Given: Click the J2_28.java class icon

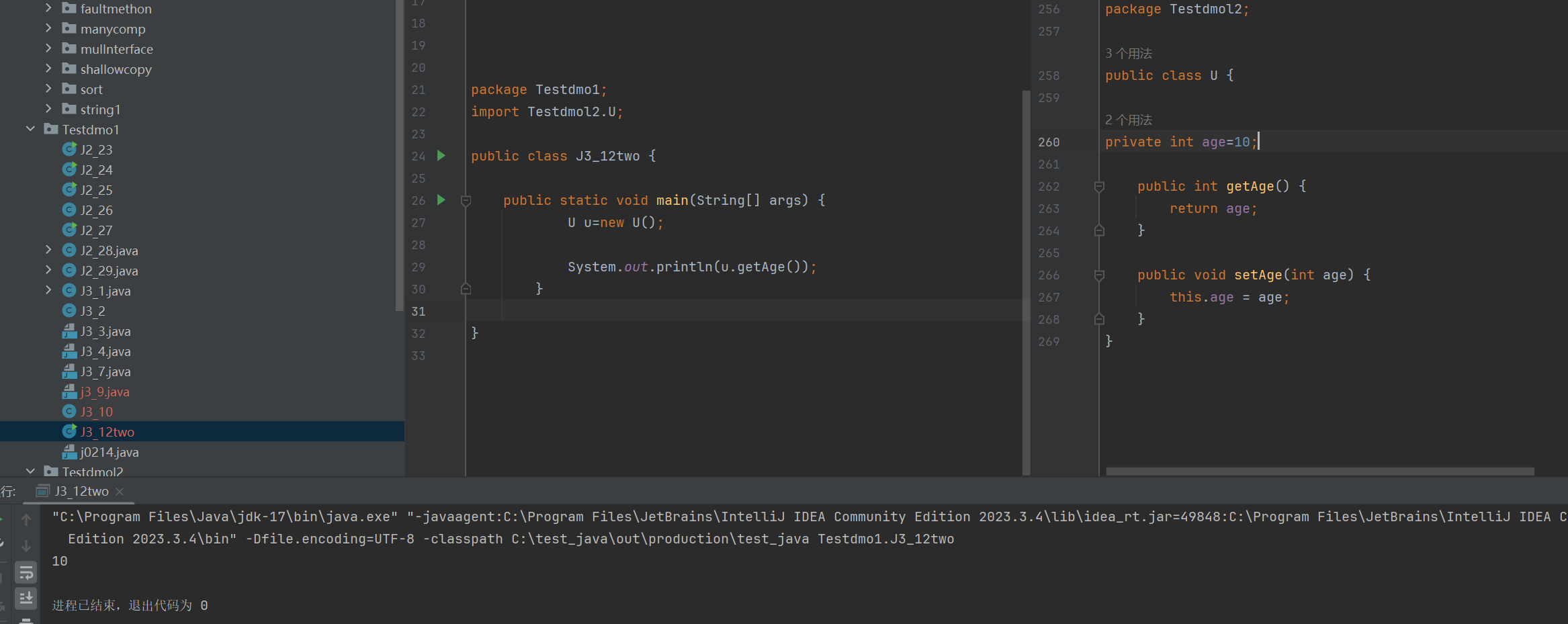Looking at the screenshot, I should pos(69,250).
